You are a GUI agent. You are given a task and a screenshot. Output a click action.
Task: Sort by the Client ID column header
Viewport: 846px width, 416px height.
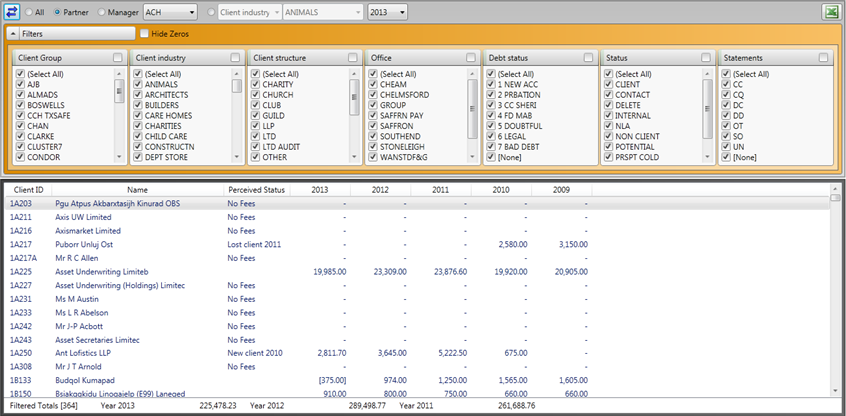point(28,189)
